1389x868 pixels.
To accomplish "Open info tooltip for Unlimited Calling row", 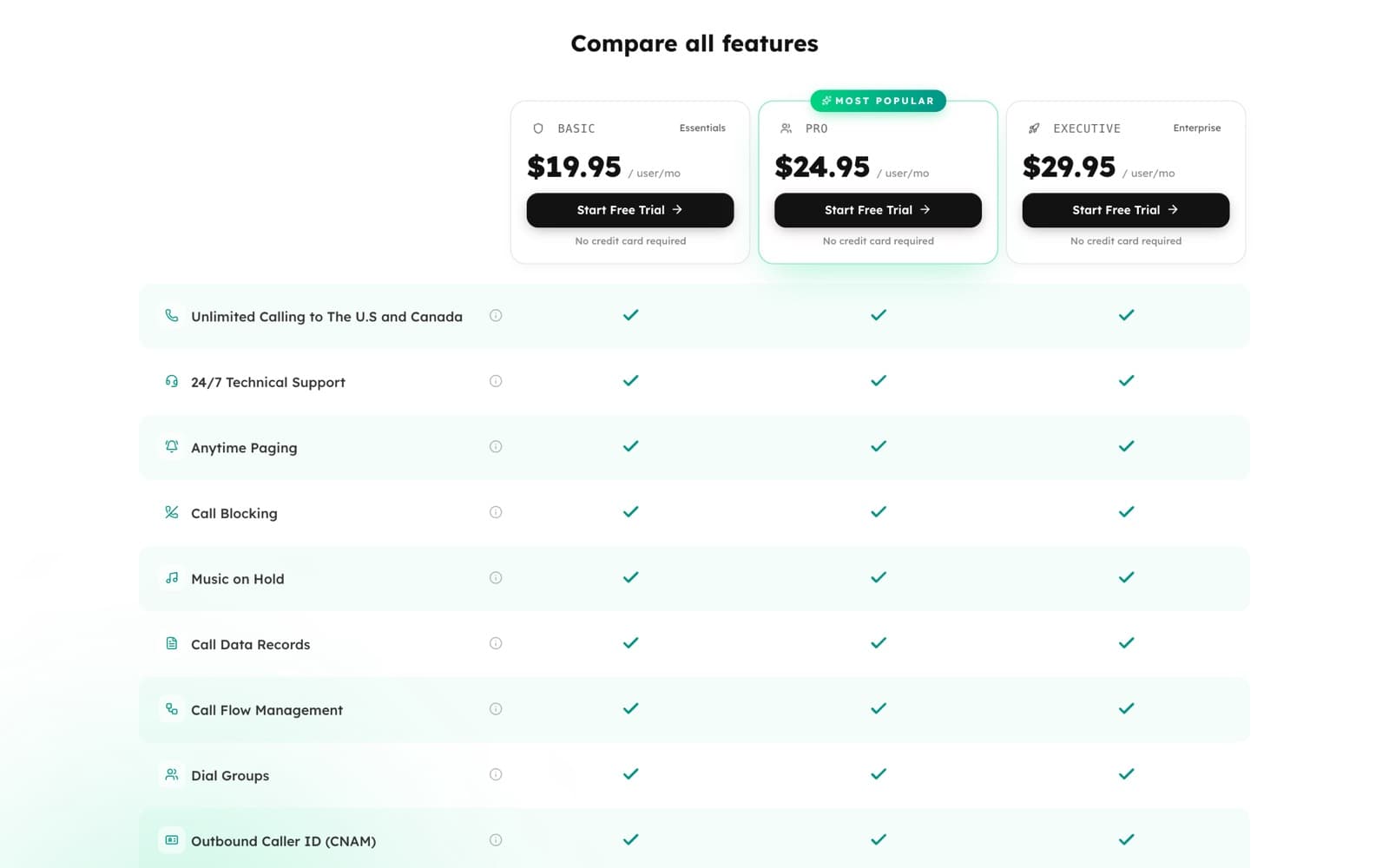I will [x=496, y=316].
